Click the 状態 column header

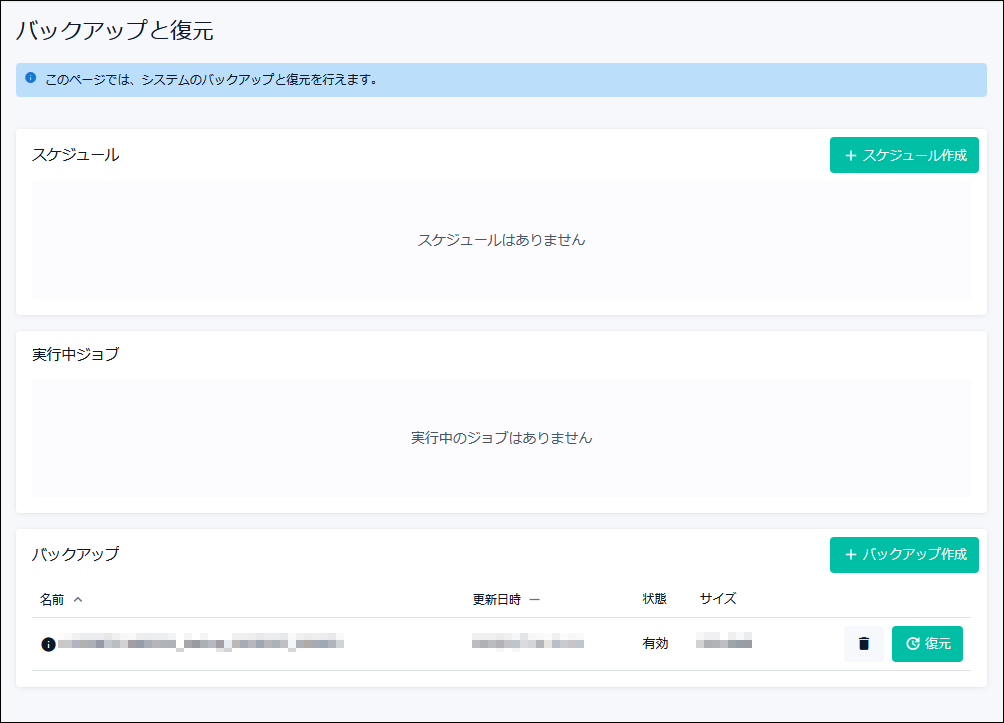point(654,599)
